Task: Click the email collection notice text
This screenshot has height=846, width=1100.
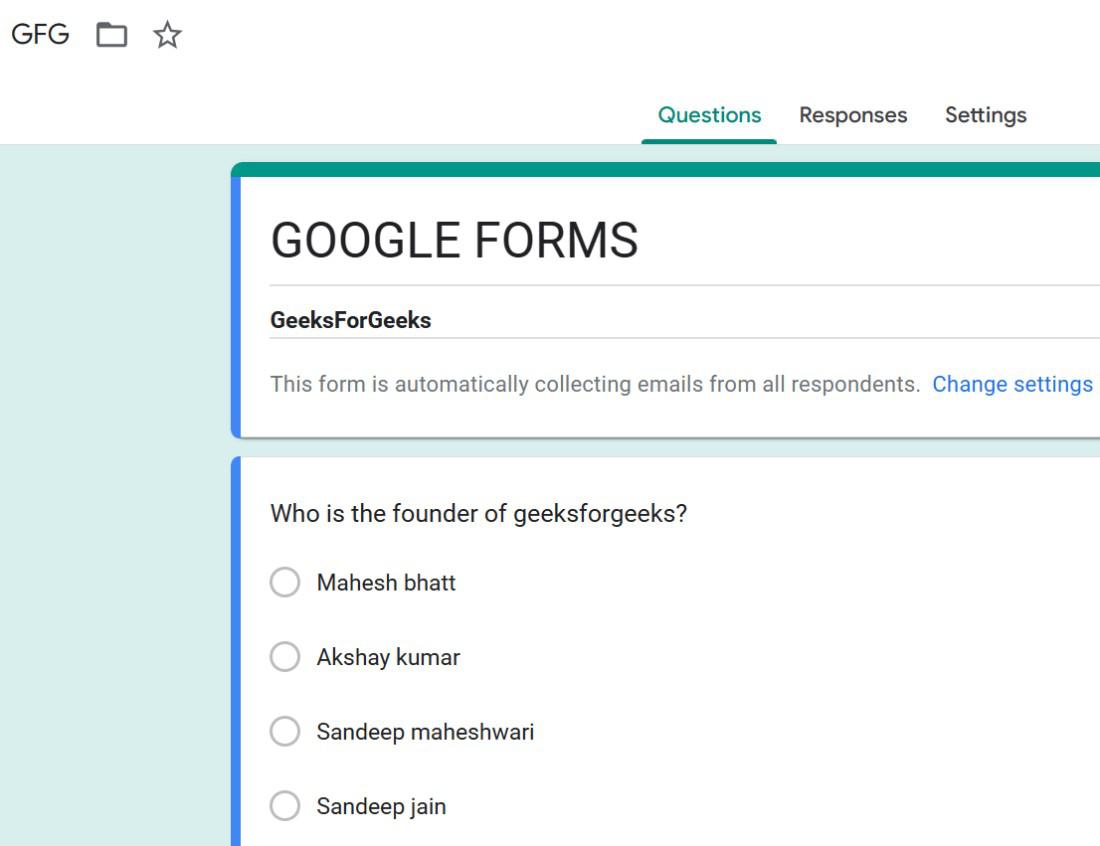Action: tap(594, 384)
